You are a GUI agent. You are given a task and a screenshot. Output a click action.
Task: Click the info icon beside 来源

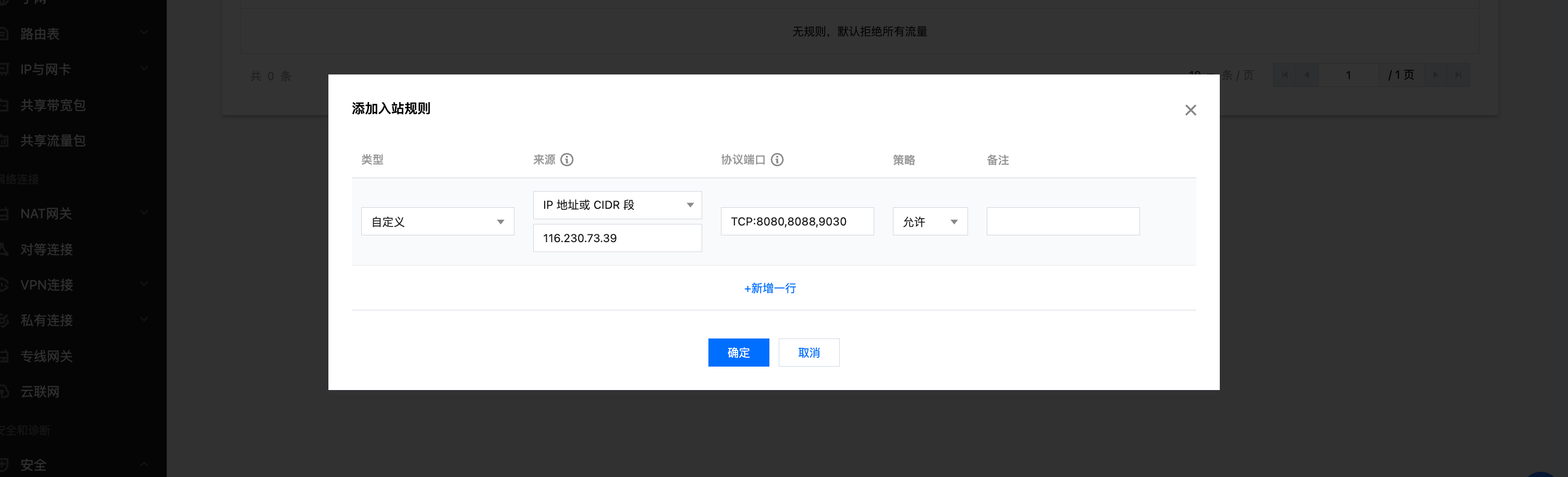pyautogui.click(x=567, y=159)
